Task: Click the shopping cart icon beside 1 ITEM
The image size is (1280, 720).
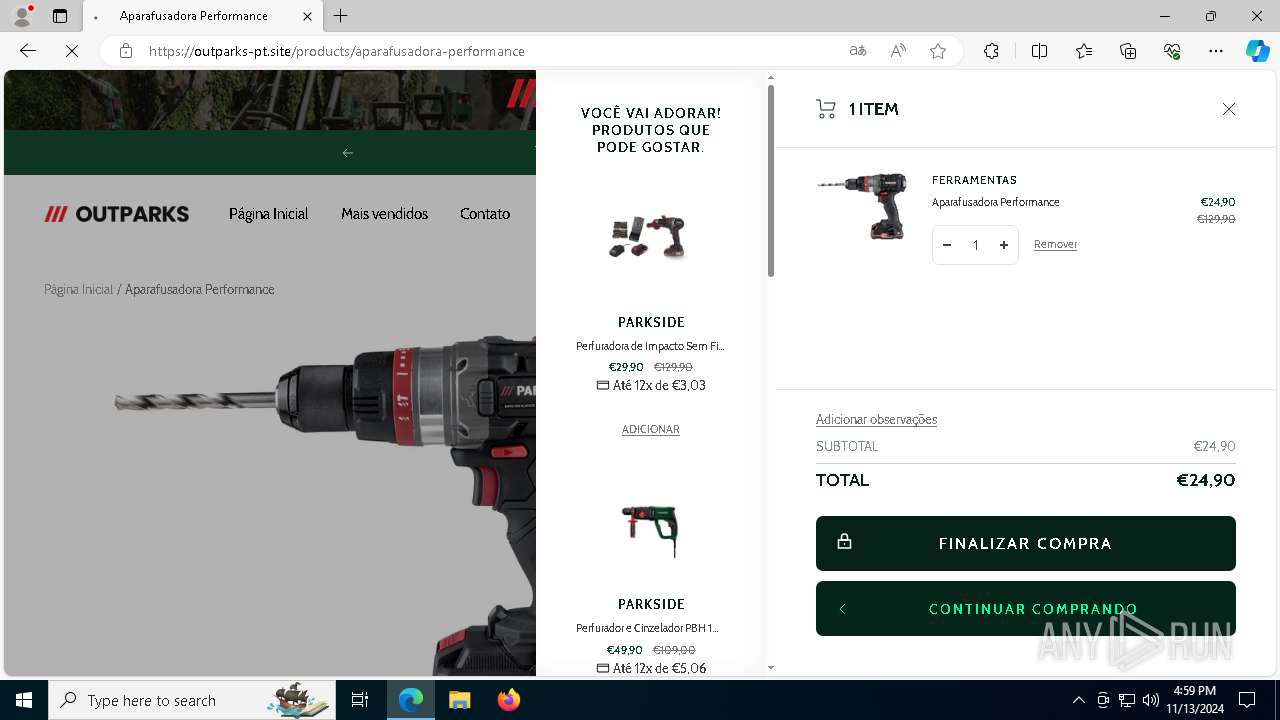Action: (826, 109)
